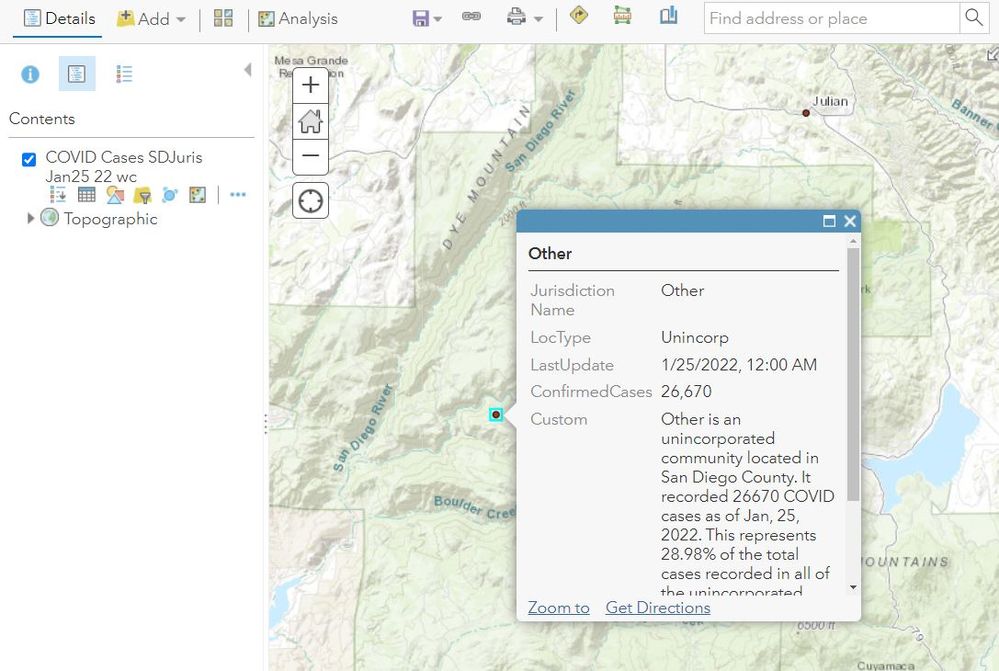999x671 pixels.
Task: Click the selected map point marker
Action: [496, 415]
